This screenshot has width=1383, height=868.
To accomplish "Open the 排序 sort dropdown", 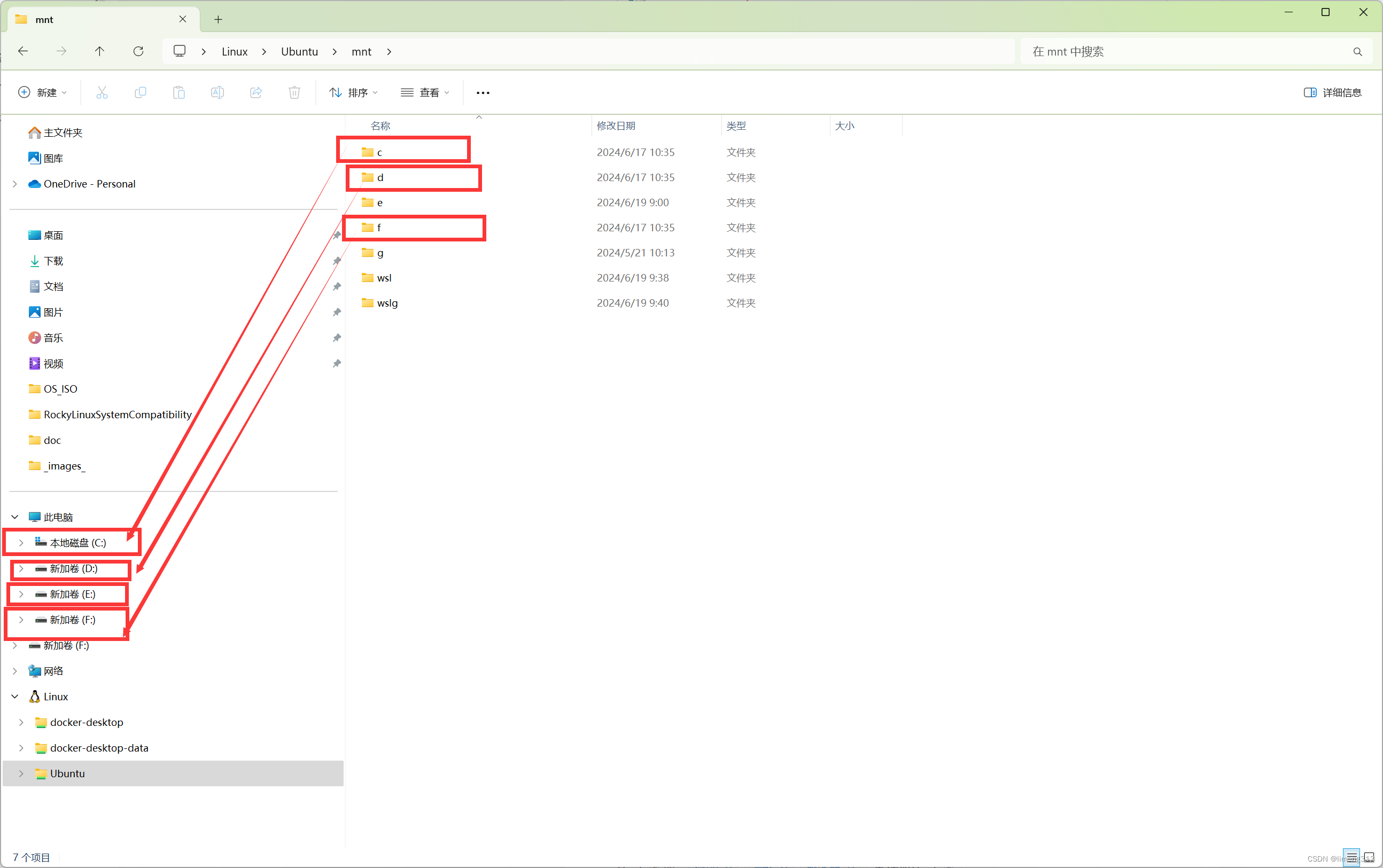I will tap(353, 92).
